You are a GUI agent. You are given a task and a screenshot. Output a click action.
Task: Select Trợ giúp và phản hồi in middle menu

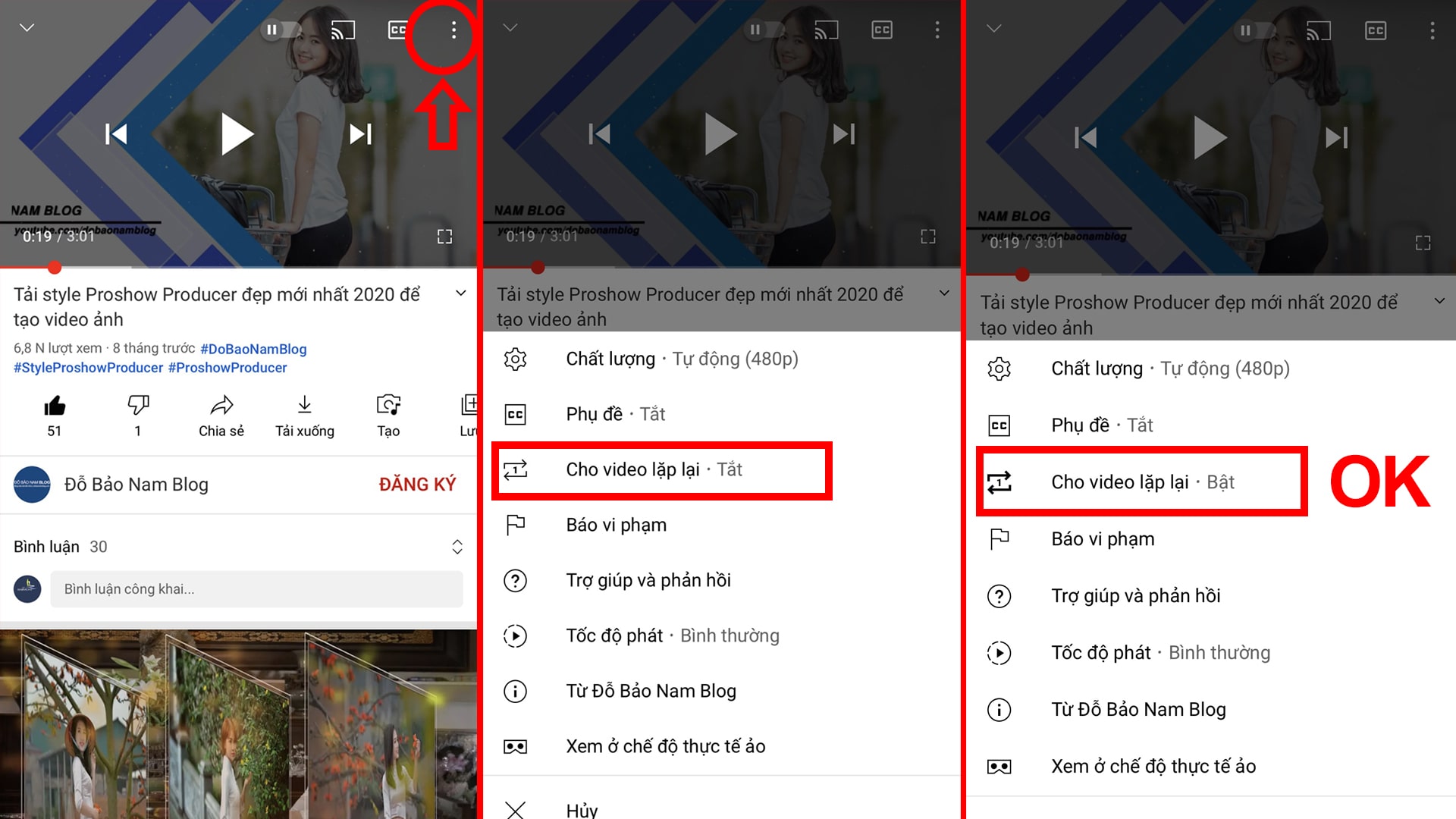coord(720,580)
